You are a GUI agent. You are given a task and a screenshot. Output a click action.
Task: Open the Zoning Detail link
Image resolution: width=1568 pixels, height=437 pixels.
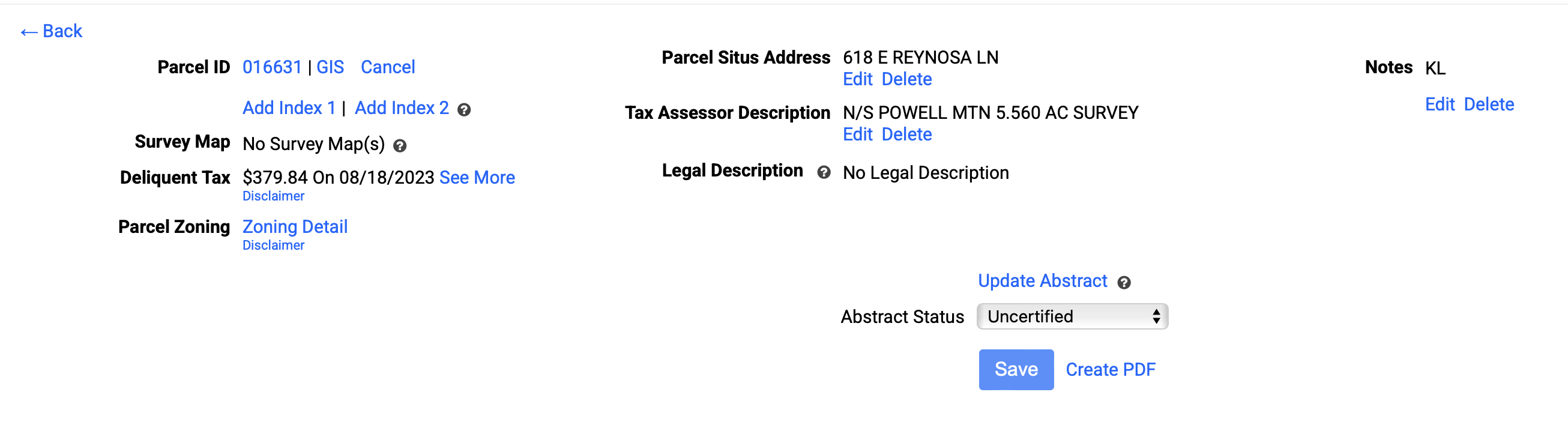(295, 227)
